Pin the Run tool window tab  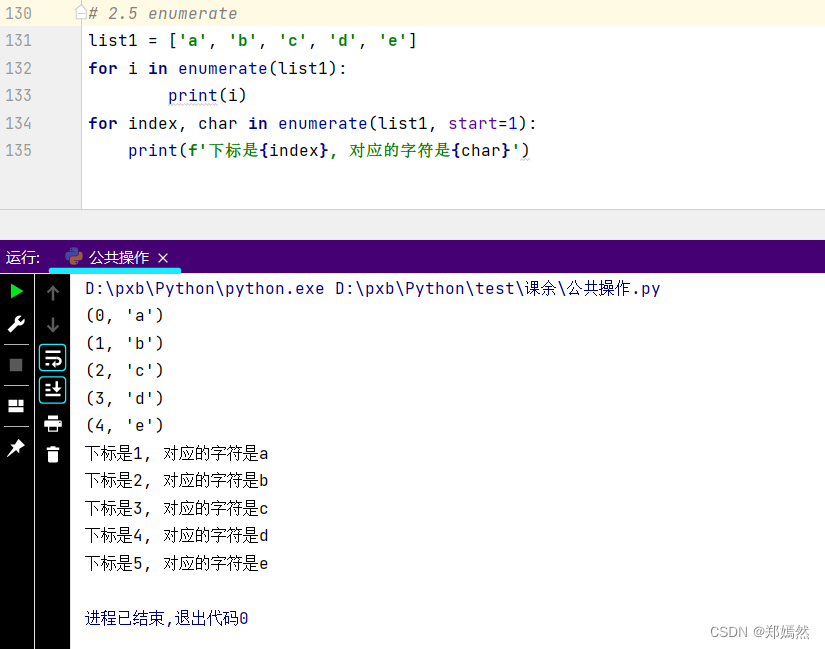pos(14,447)
